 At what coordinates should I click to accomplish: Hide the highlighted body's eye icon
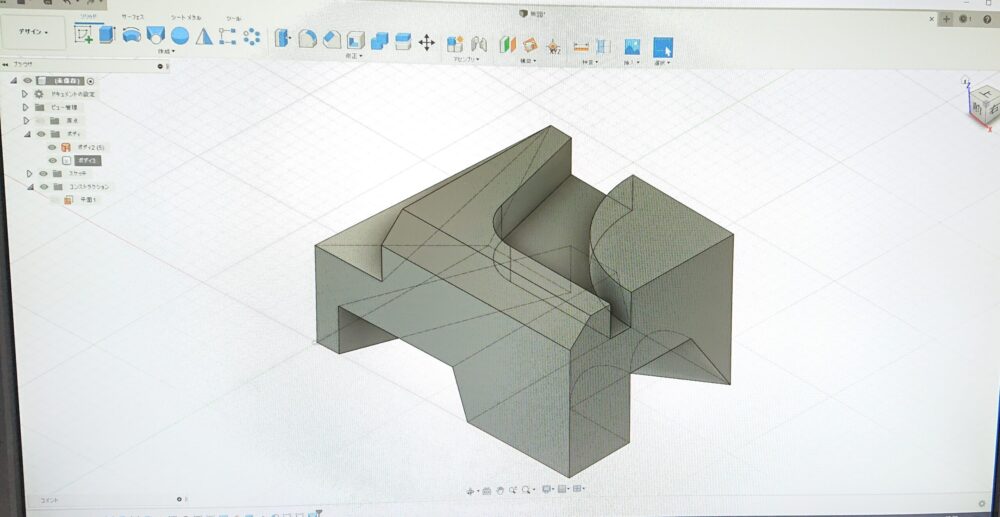coord(52,161)
